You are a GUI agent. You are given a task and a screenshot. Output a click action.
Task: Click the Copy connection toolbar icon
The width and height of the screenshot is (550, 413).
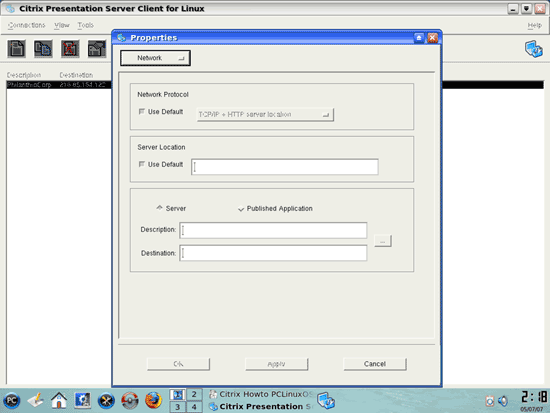43,48
